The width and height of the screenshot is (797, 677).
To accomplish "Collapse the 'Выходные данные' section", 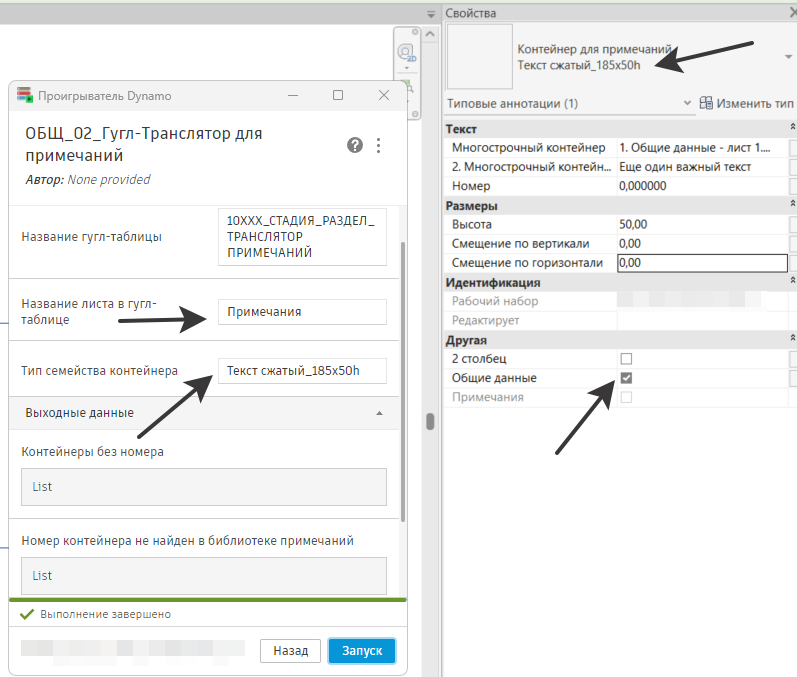I will (379, 413).
